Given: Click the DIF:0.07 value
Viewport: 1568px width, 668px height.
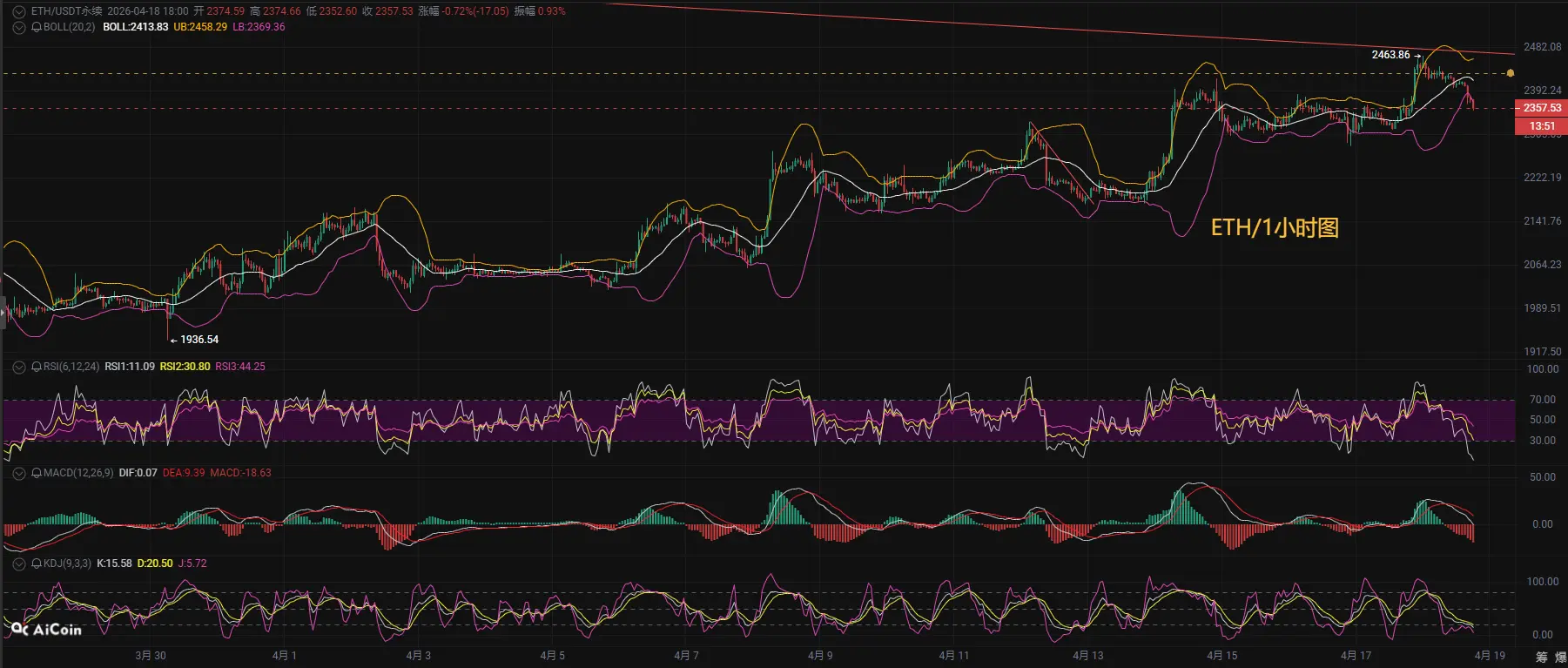Looking at the screenshot, I should click(x=138, y=473).
